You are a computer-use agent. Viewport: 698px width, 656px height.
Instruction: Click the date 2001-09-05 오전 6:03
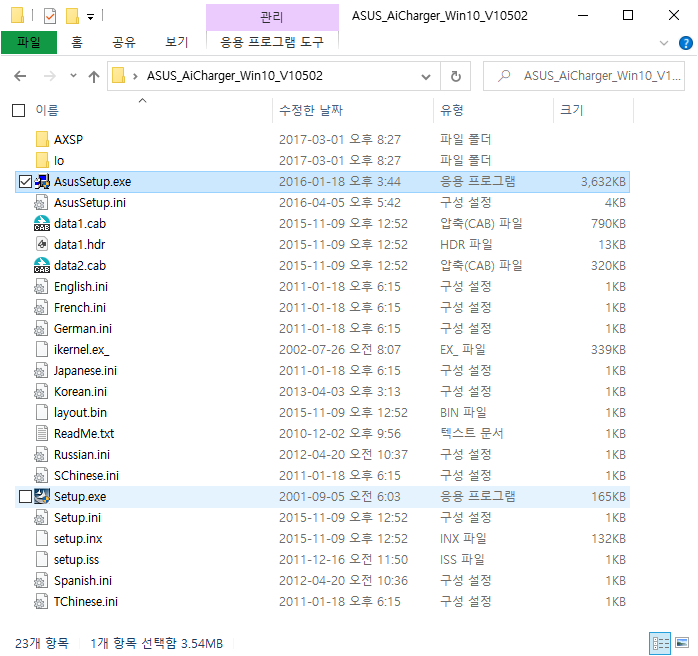tap(340, 497)
